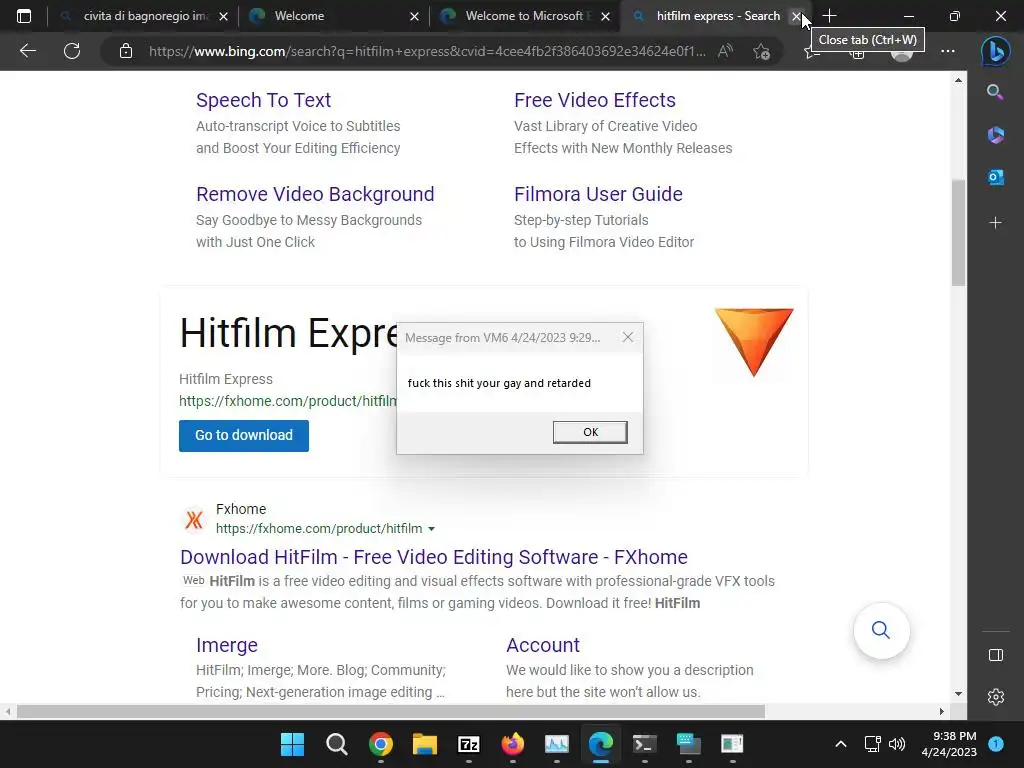Image resolution: width=1024 pixels, height=768 pixels.
Task: Open a new browser tab
Action: [x=829, y=16]
